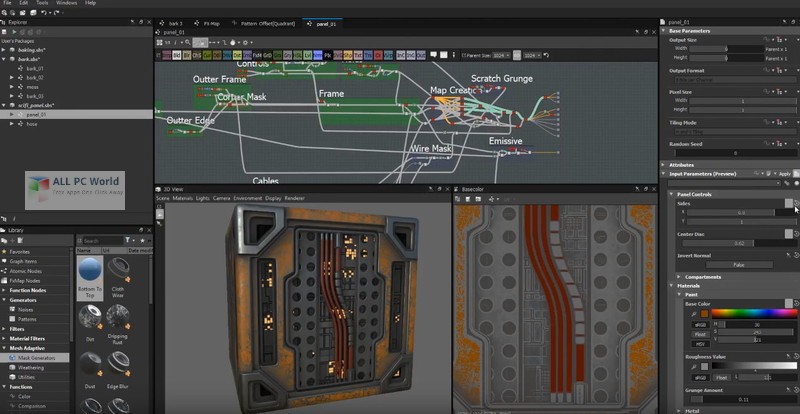Collapse the scifi_panel.sbs package

coord(4,105)
